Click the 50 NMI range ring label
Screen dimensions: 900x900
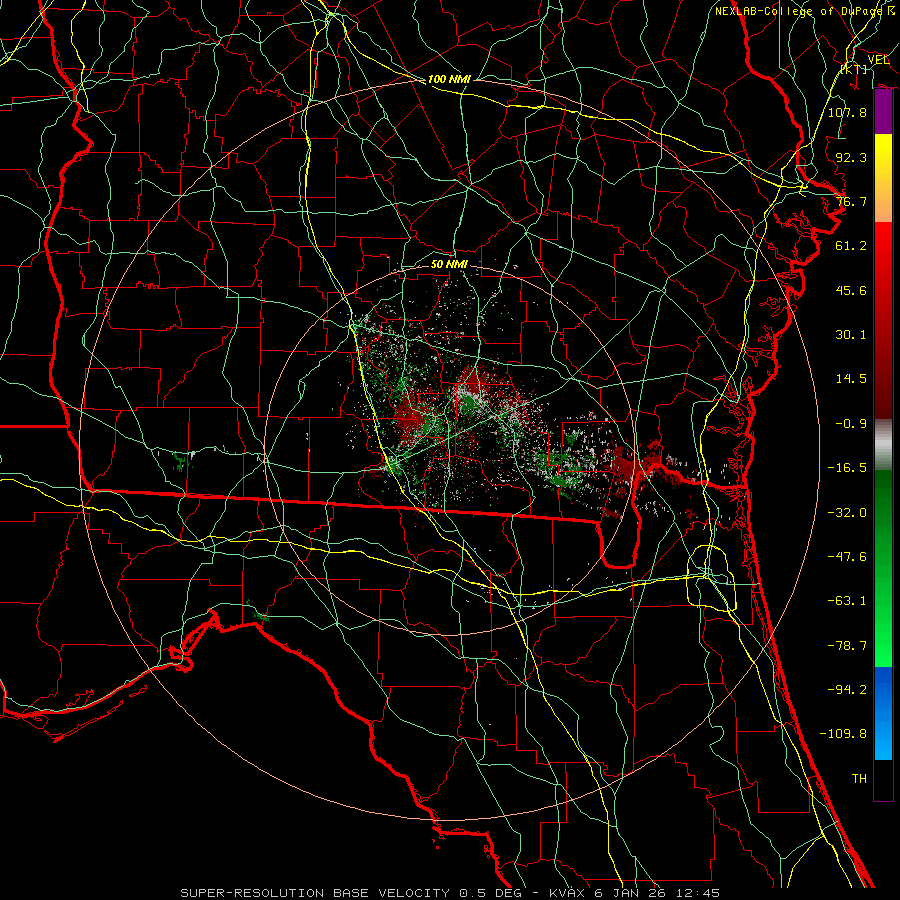(449, 264)
